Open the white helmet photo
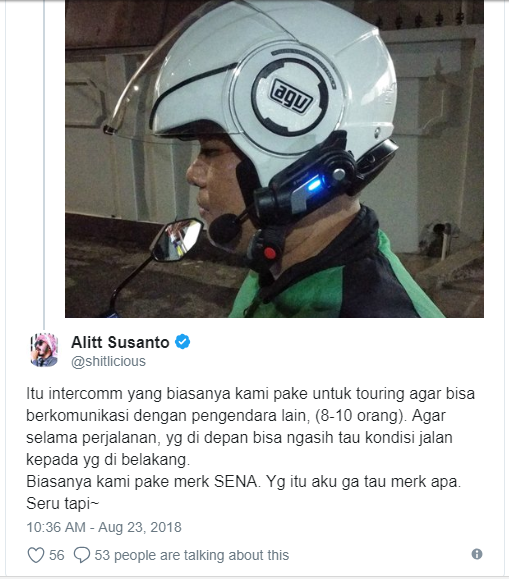 pyautogui.click(x=274, y=159)
